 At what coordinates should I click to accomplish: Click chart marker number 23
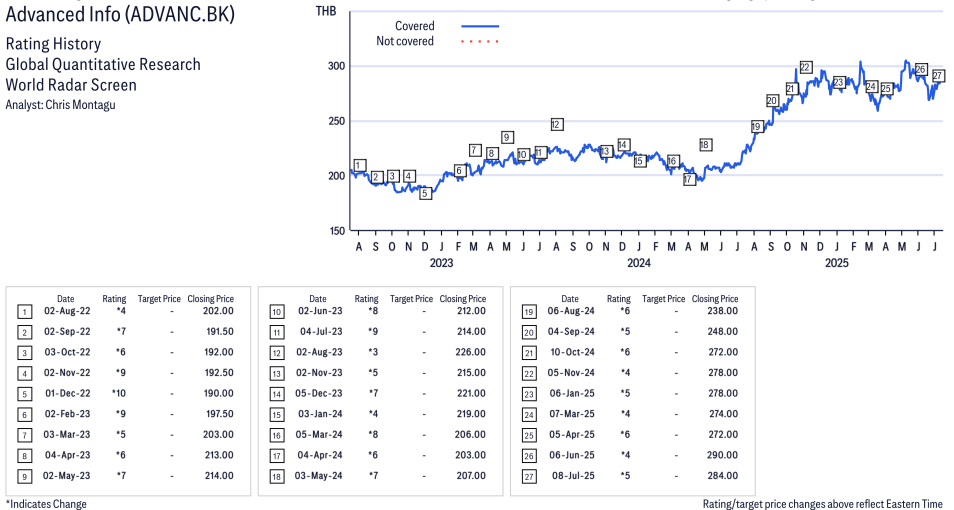click(x=838, y=82)
